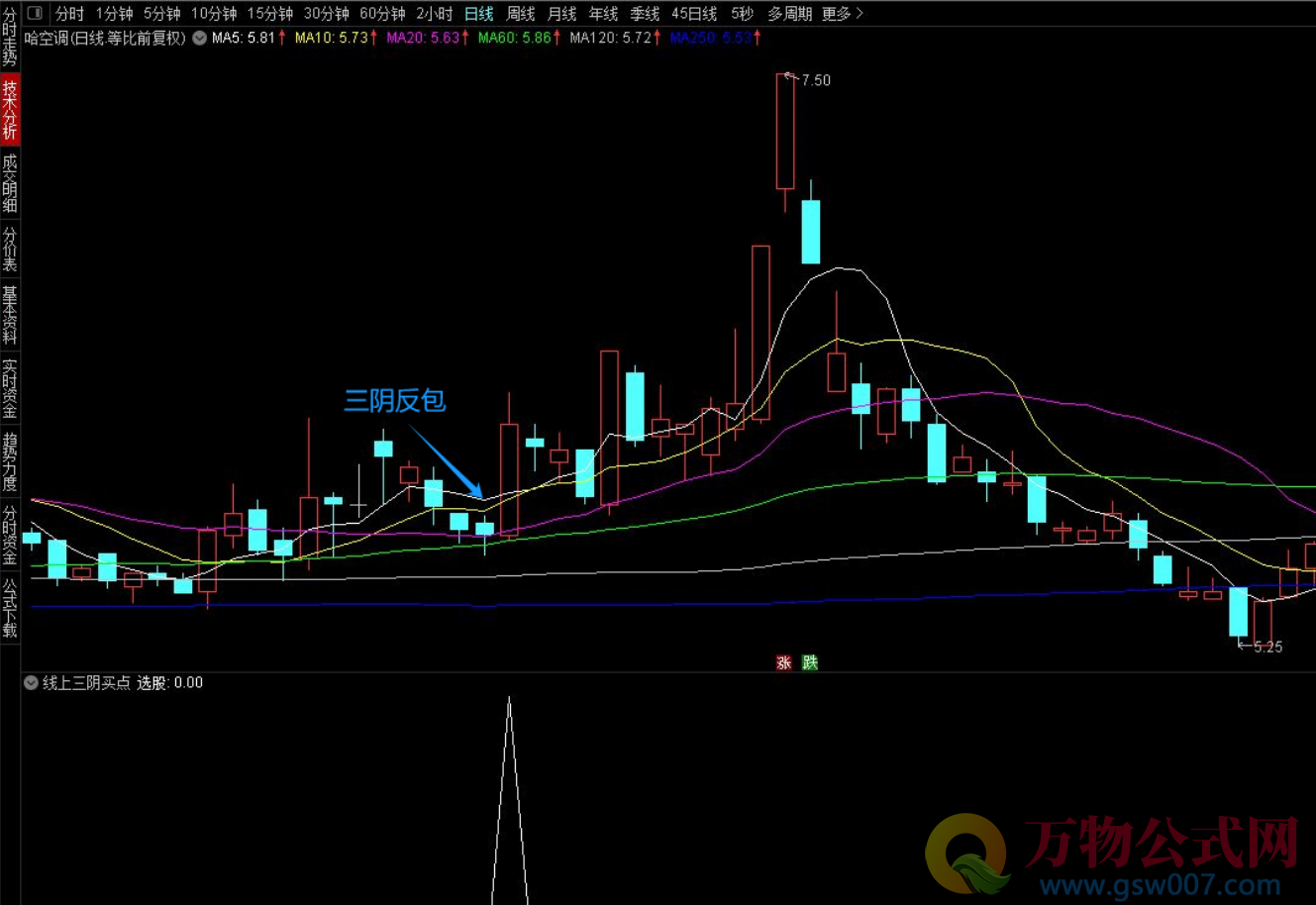This screenshot has height=905, width=1316.
Task: Open 分时走势 sidebar tab
Action: tap(10, 37)
